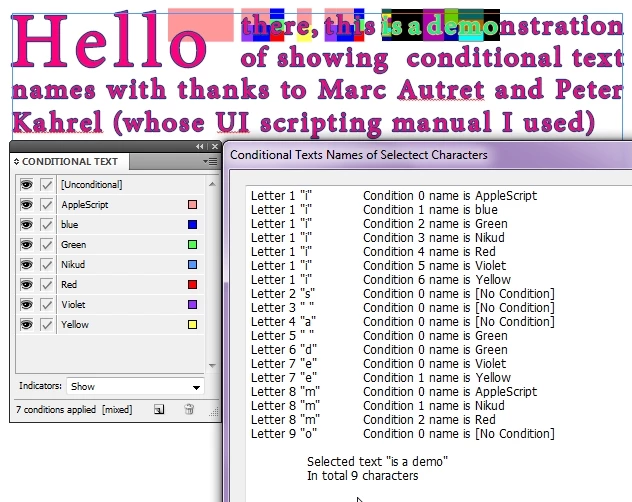Click the AppleScript pink color swatch
Image resolution: width=632 pixels, height=502 pixels.
pyautogui.click(x=193, y=204)
